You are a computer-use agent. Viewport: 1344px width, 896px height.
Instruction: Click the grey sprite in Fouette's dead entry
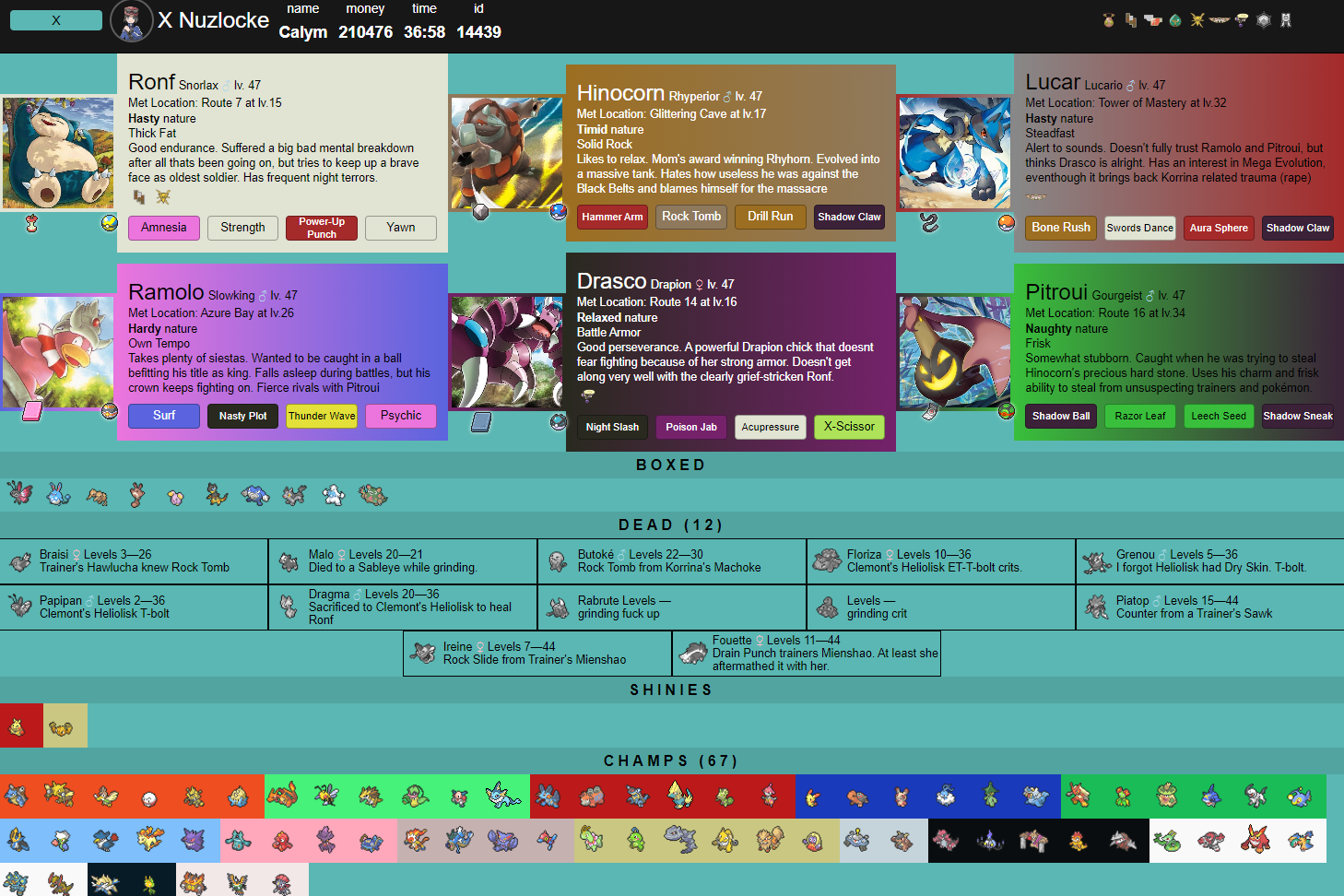pos(693,654)
